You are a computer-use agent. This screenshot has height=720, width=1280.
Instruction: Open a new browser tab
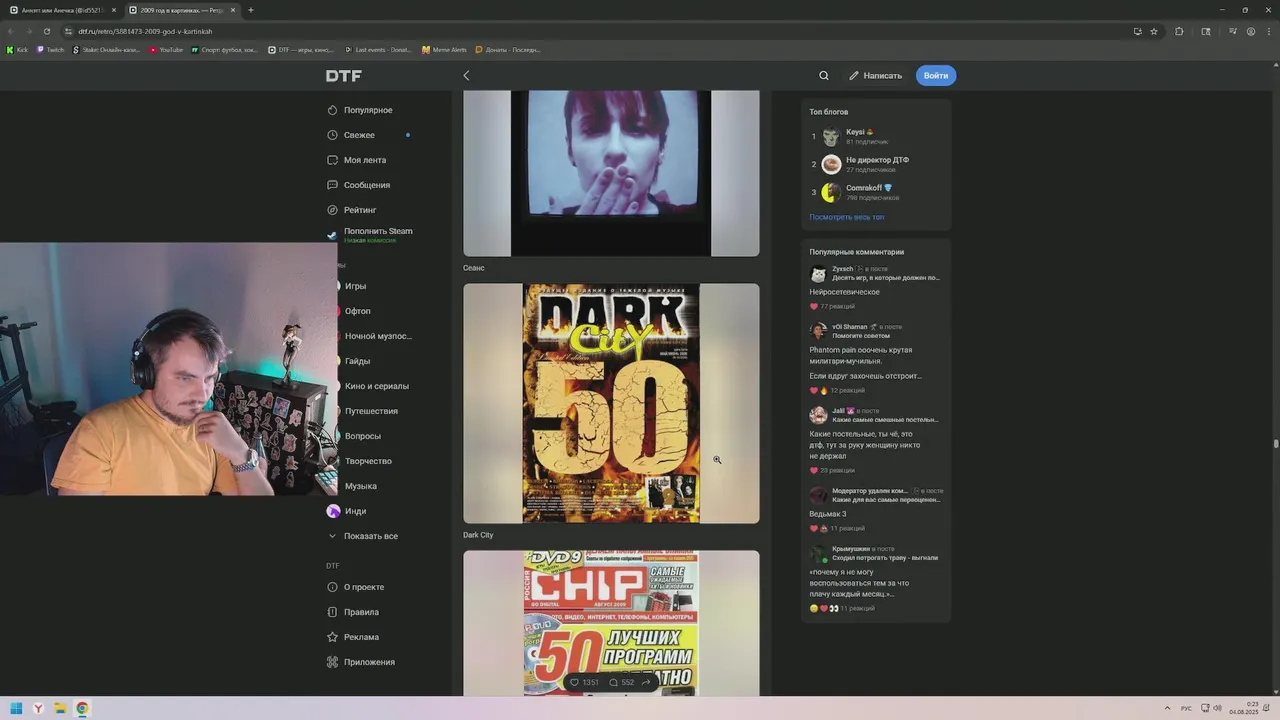[250, 10]
